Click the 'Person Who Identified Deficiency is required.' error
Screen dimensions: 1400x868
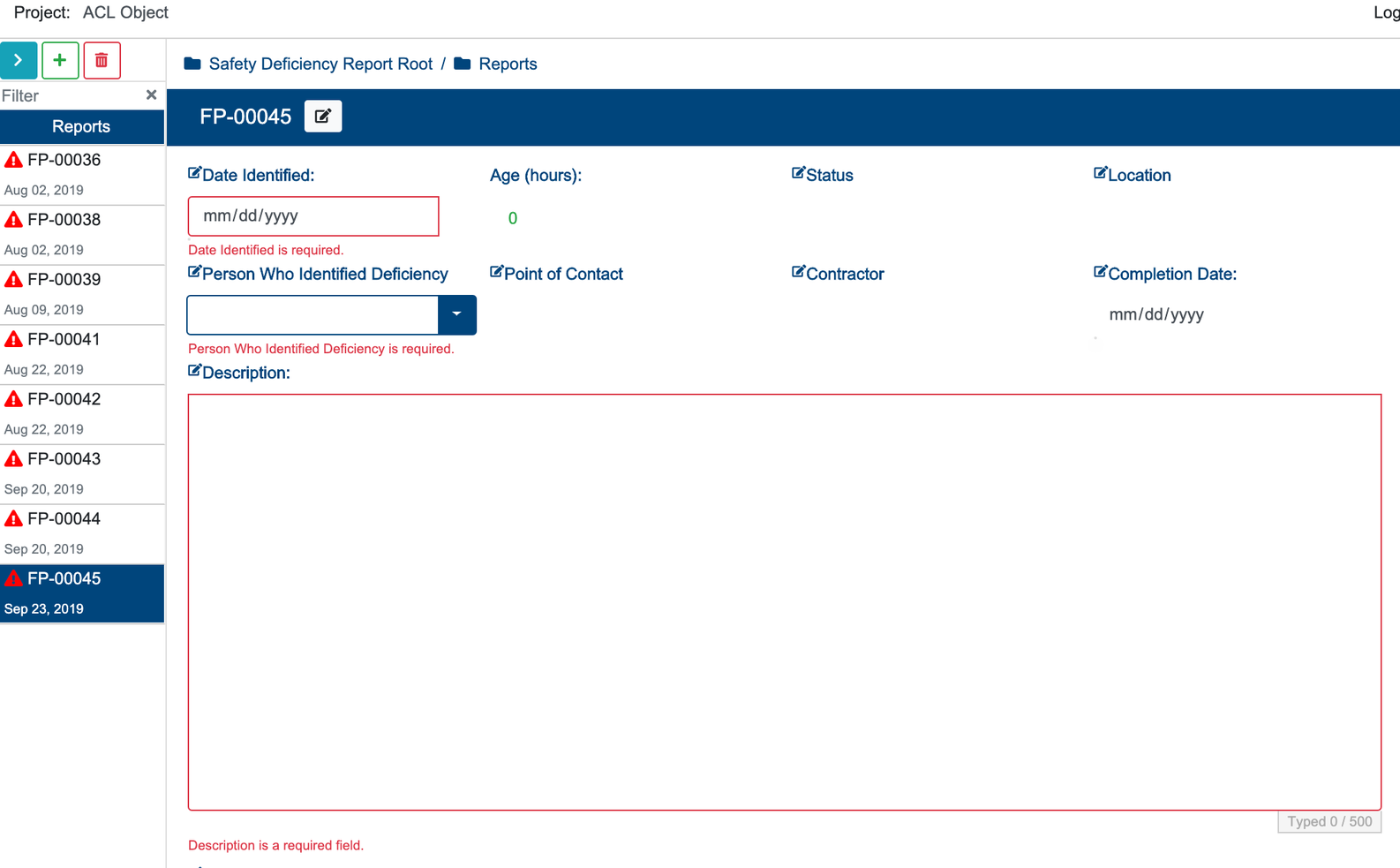coord(321,349)
